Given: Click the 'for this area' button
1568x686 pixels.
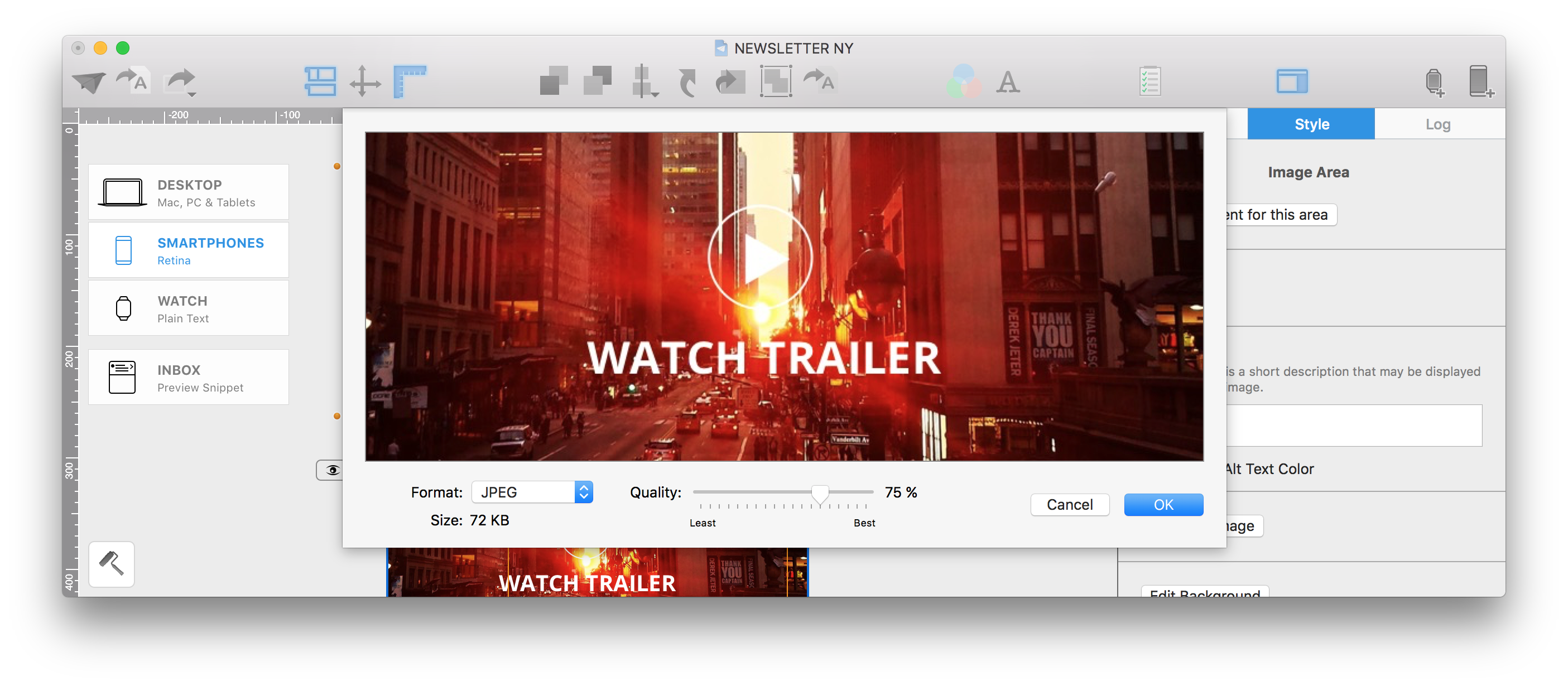Looking at the screenshot, I should (1281, 215).
